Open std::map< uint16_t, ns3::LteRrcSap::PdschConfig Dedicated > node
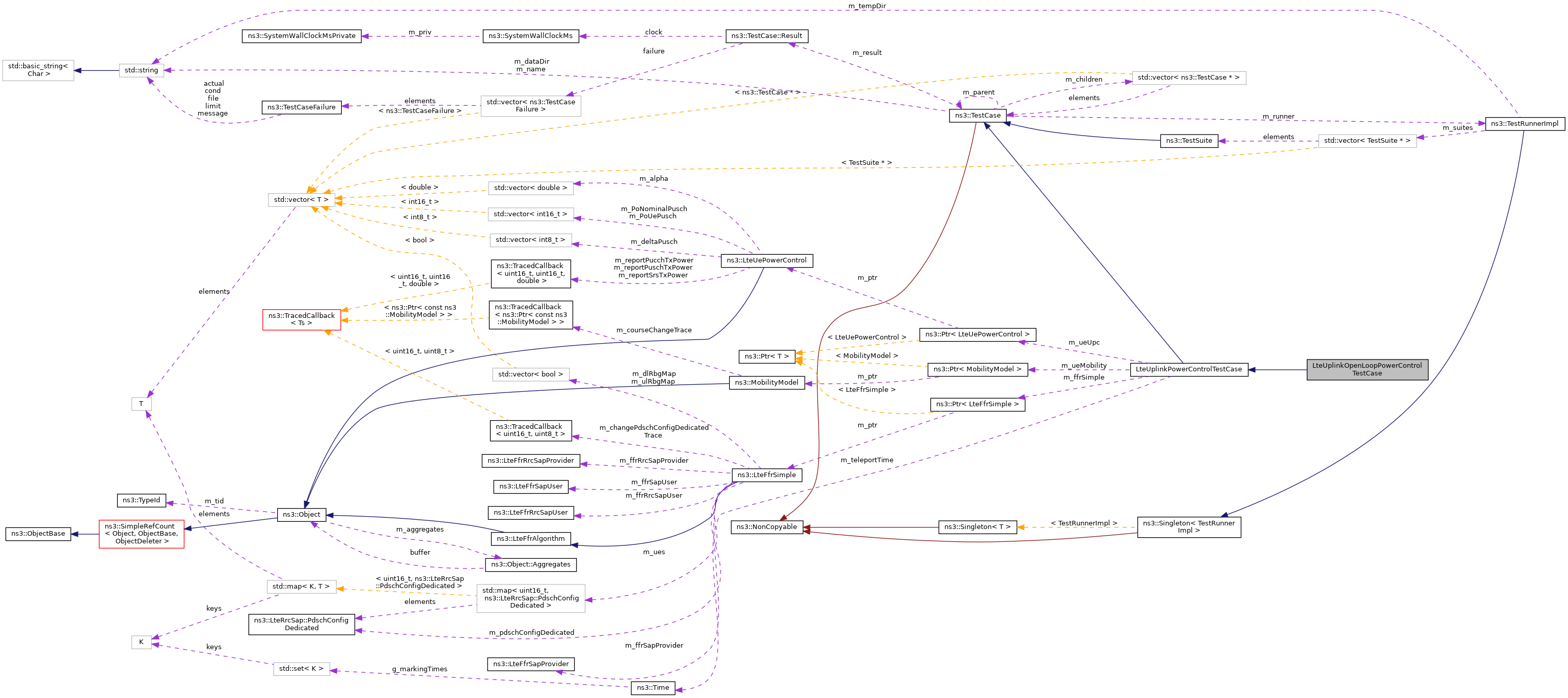 pos(530,598)
